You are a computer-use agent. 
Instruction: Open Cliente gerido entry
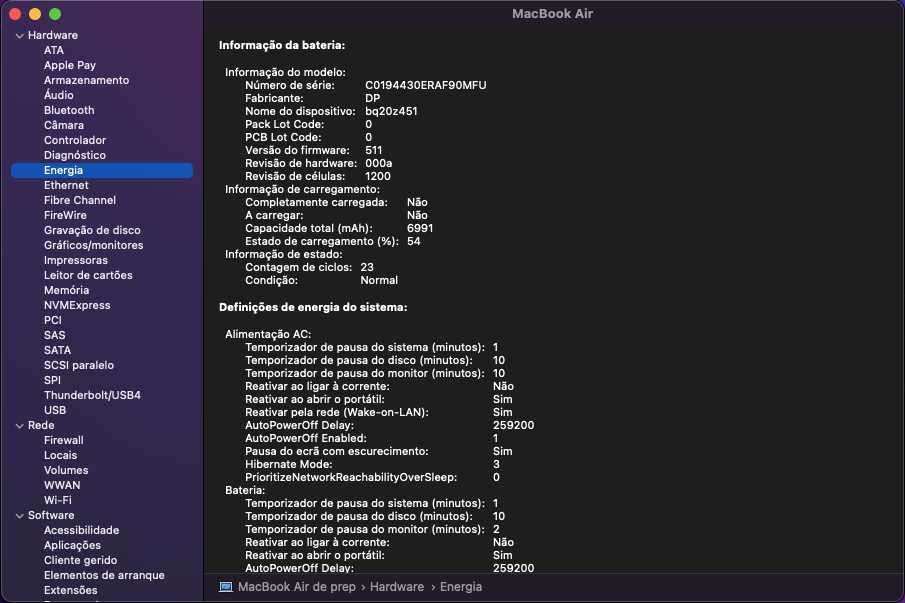(x=80, y=560)
